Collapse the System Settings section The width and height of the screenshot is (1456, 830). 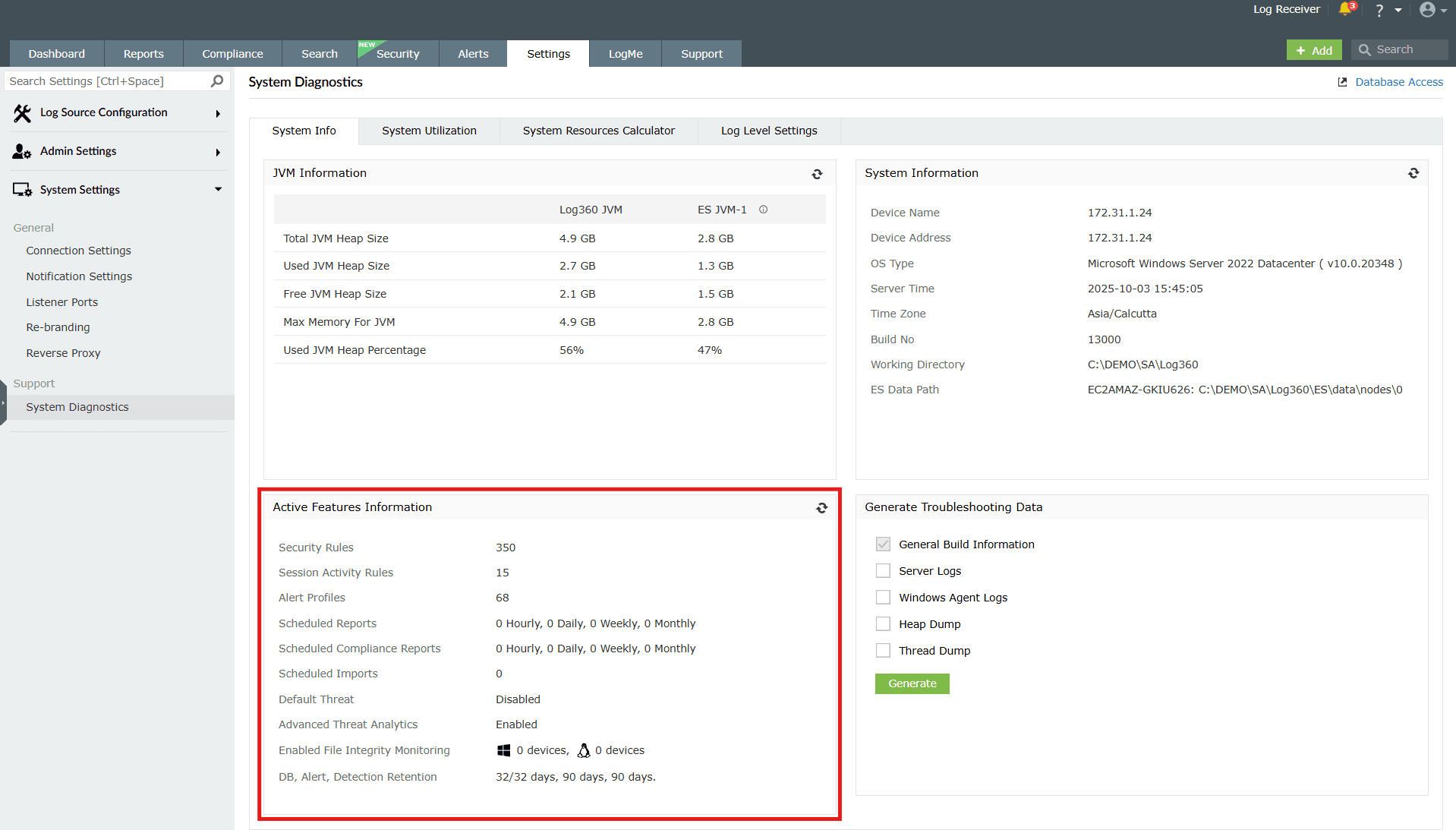218,190
